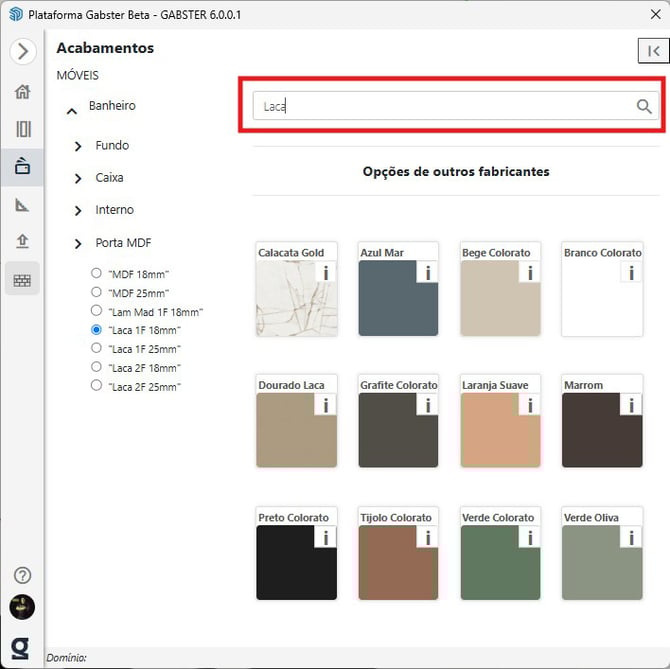
Task: Expand the Fundo category
Action: (x=78, y=146)
